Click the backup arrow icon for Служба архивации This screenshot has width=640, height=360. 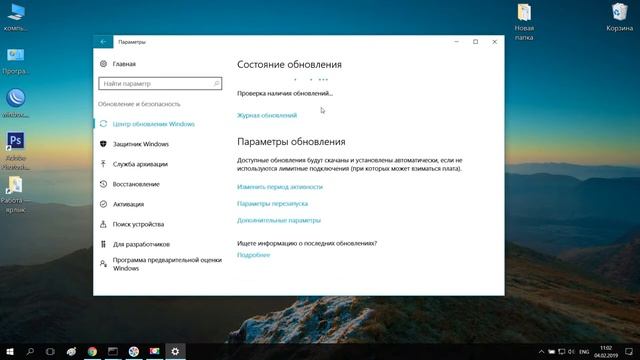tap(103, 164)
